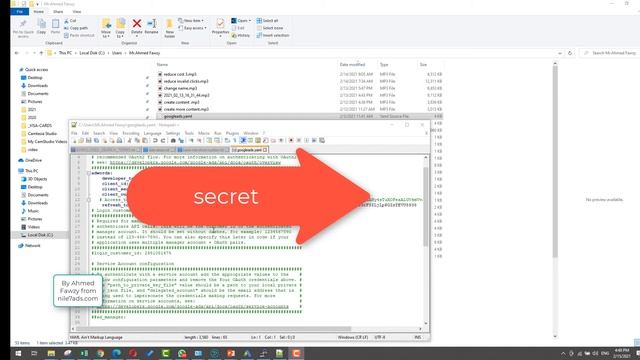
Task: Click the Explorer search box
Action: pos(610,53)
